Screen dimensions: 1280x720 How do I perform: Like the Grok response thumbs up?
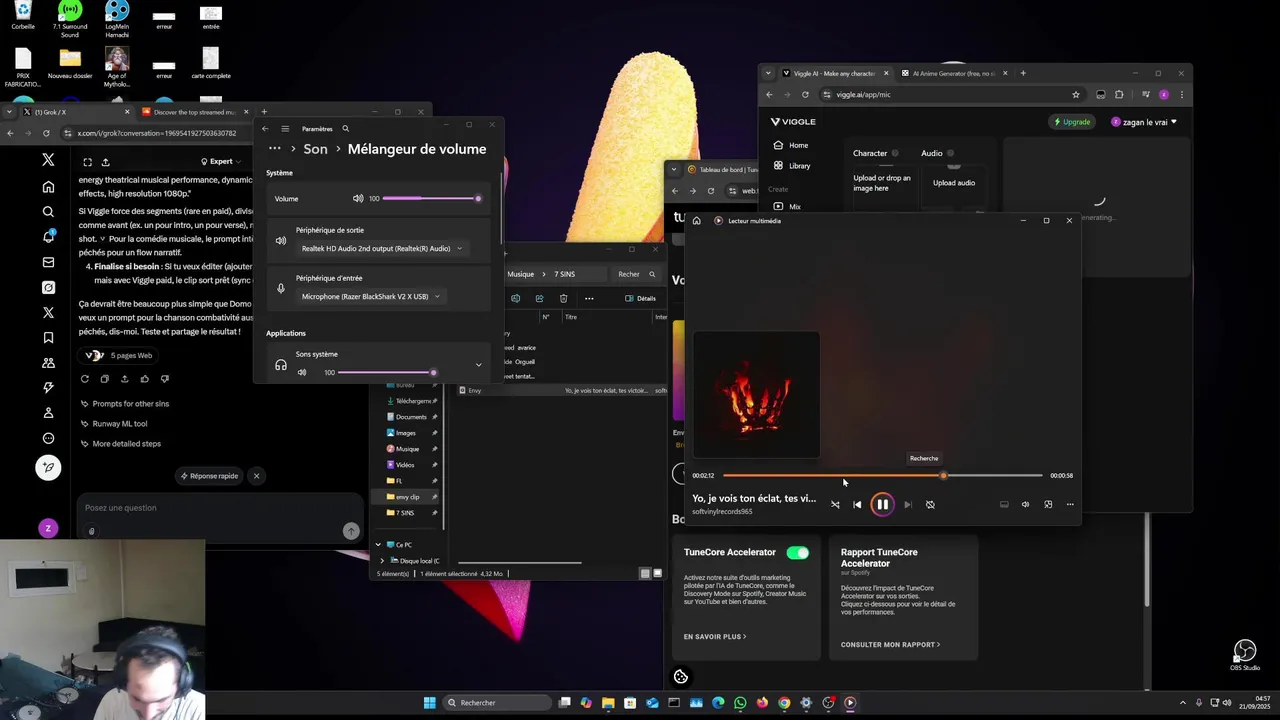click(145, 379)
